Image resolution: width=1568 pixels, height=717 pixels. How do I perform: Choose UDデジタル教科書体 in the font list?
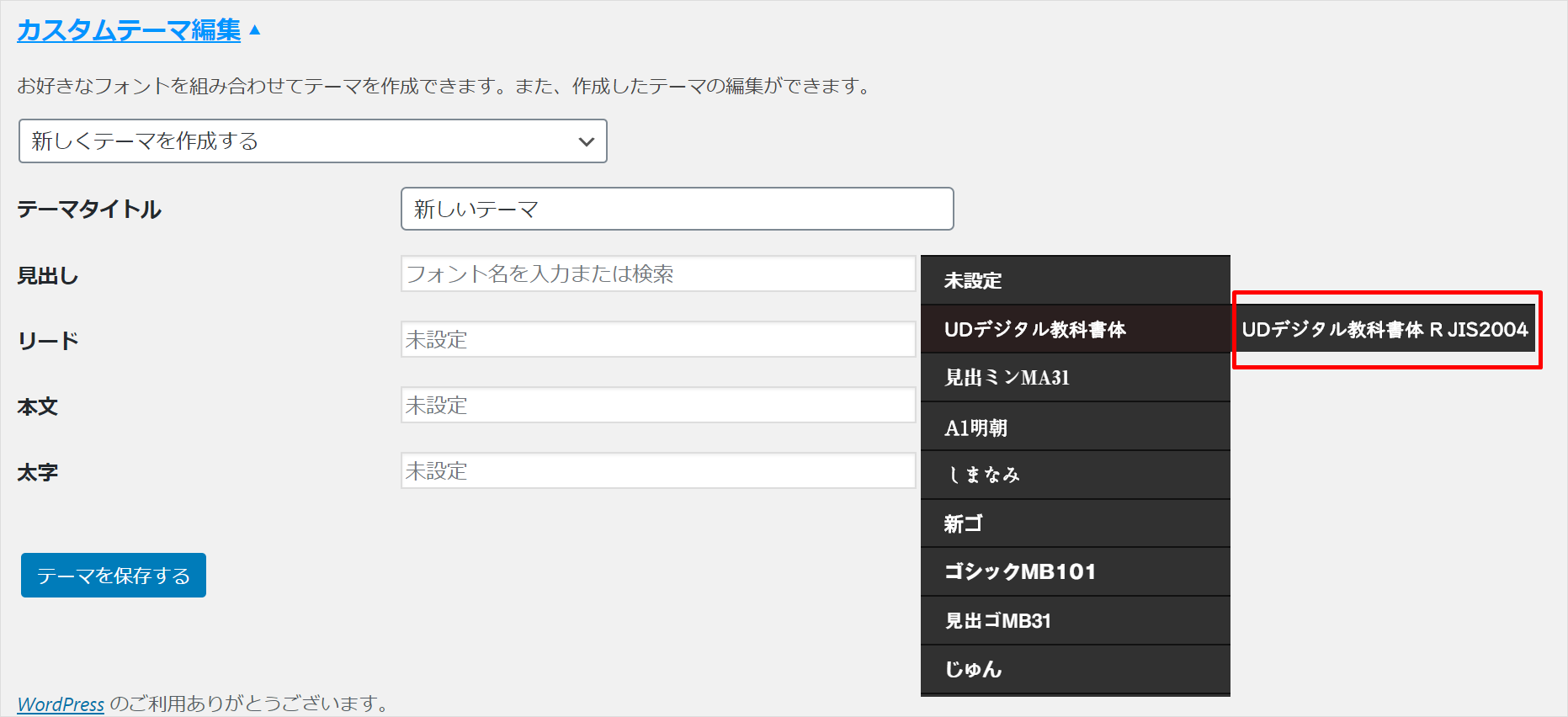pos(1075,329)
